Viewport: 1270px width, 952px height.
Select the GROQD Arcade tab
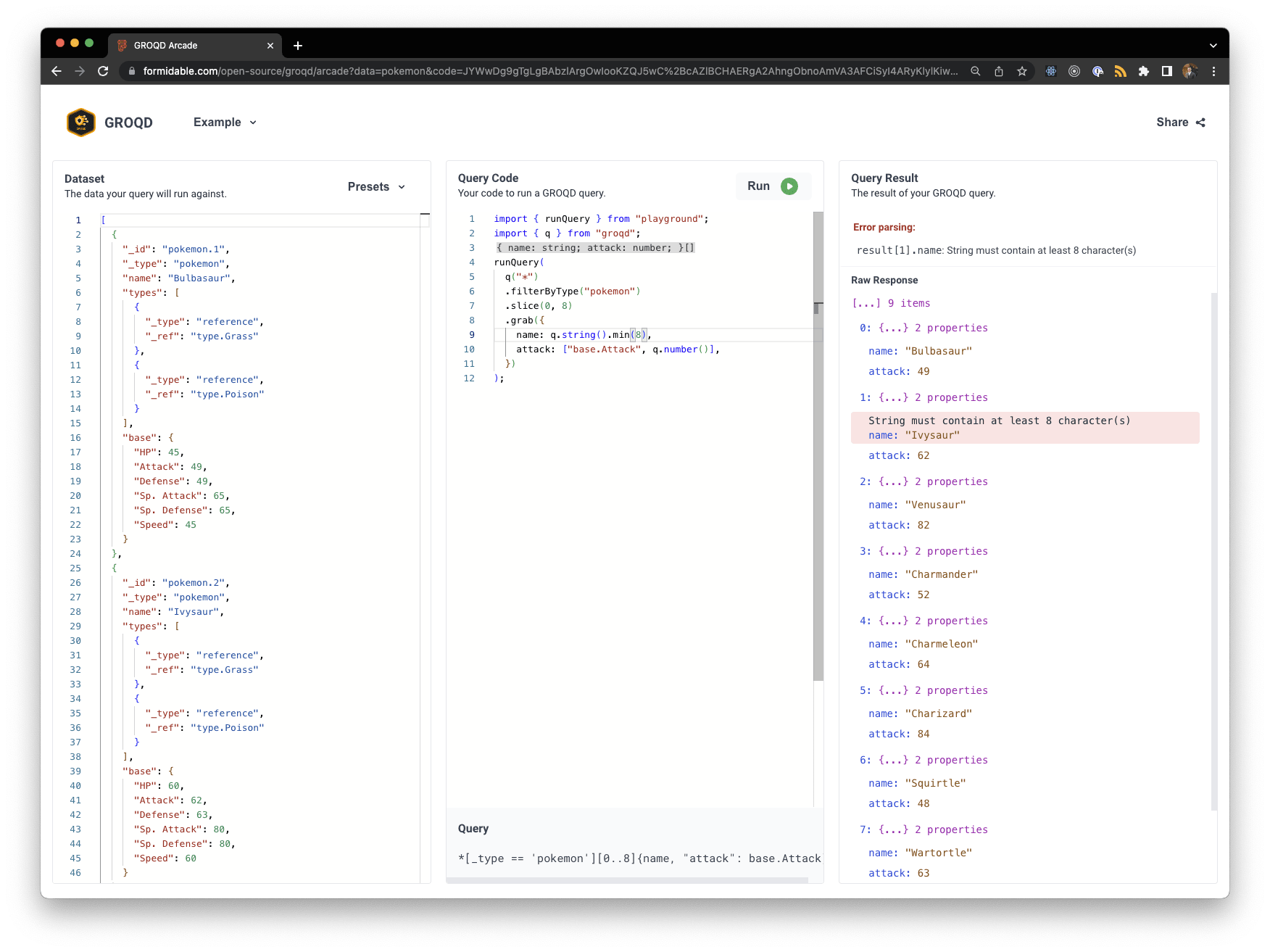tap(195, 46)
